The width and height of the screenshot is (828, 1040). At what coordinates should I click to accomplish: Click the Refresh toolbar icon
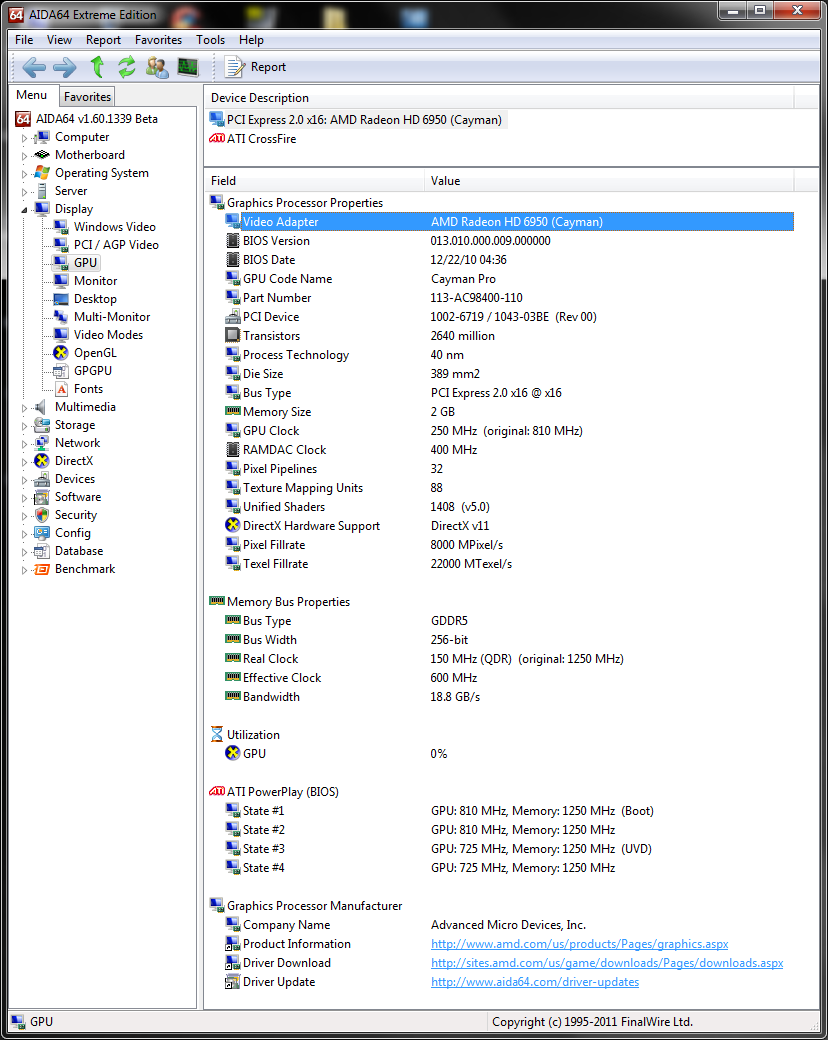tap(127, 67)
